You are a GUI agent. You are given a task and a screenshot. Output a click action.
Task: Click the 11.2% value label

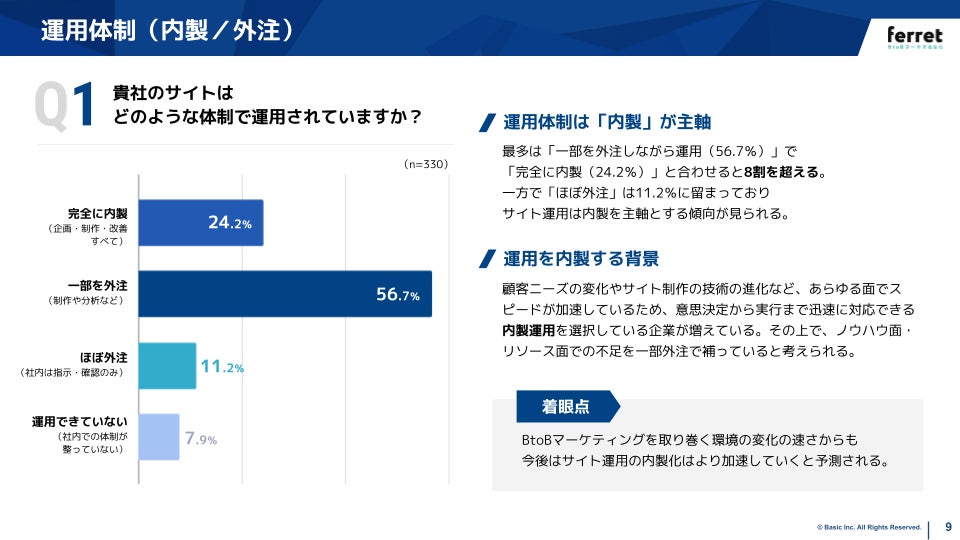tap(222, 367)
